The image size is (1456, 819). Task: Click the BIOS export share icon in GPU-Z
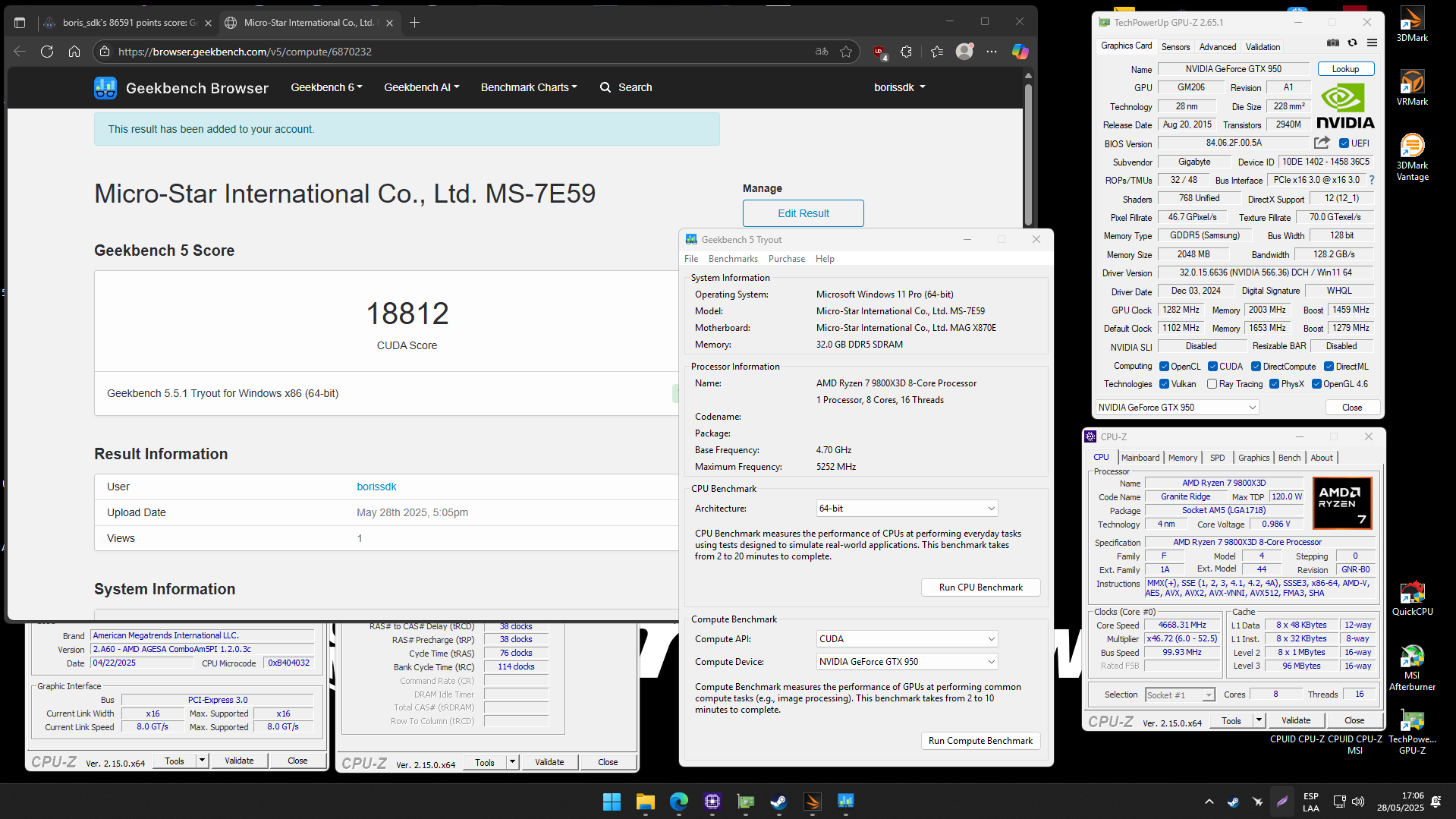coord(1322,143)
